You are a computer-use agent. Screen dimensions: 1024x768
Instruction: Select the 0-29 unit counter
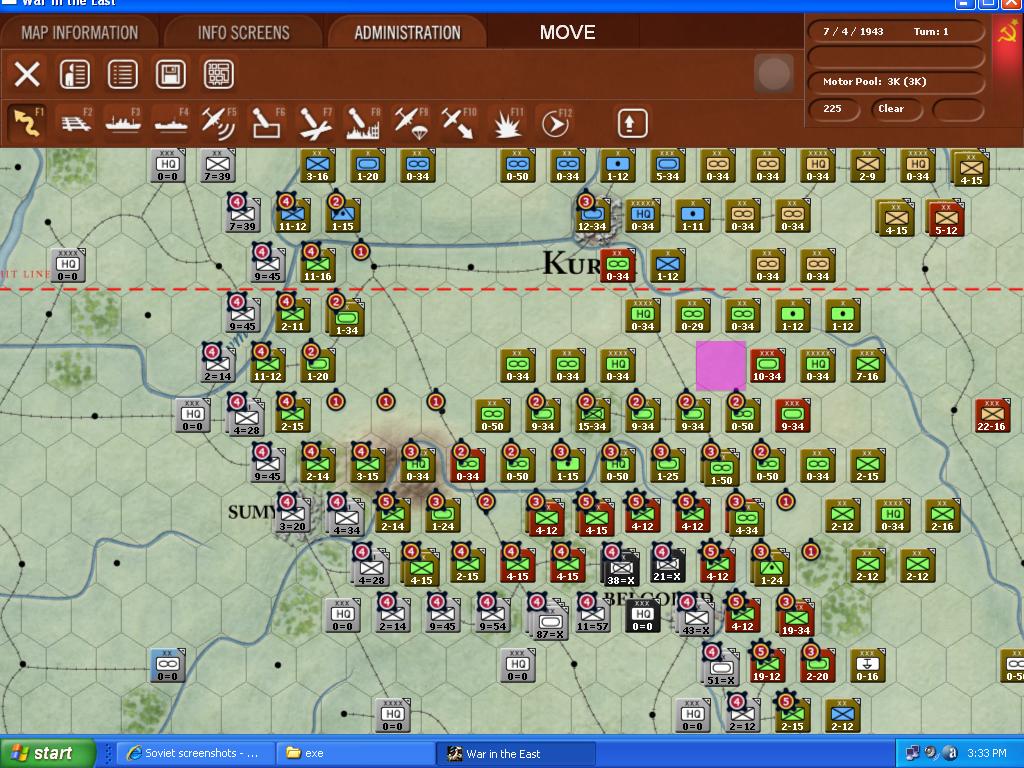[x=692, y=315]
